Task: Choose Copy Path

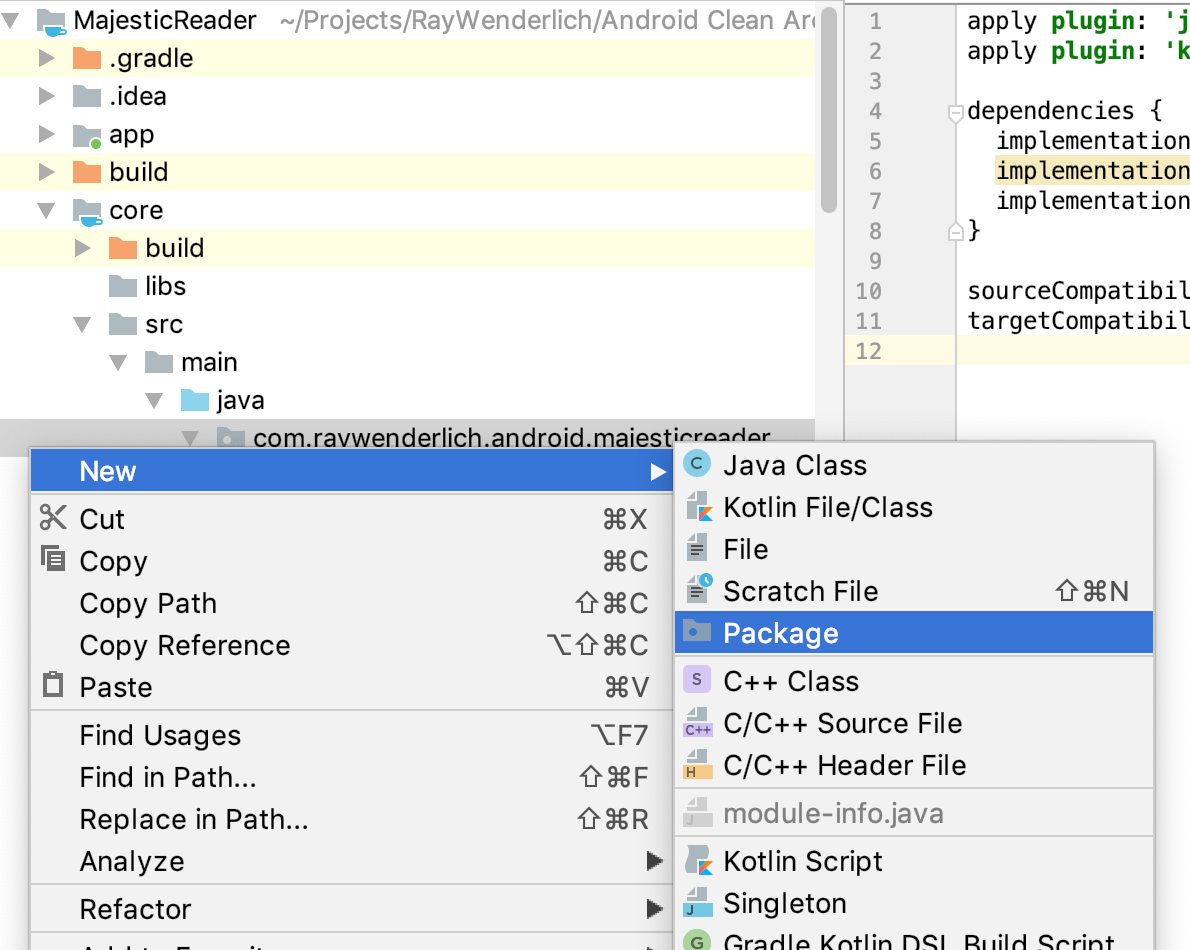Action: click(x=351, y=603)
